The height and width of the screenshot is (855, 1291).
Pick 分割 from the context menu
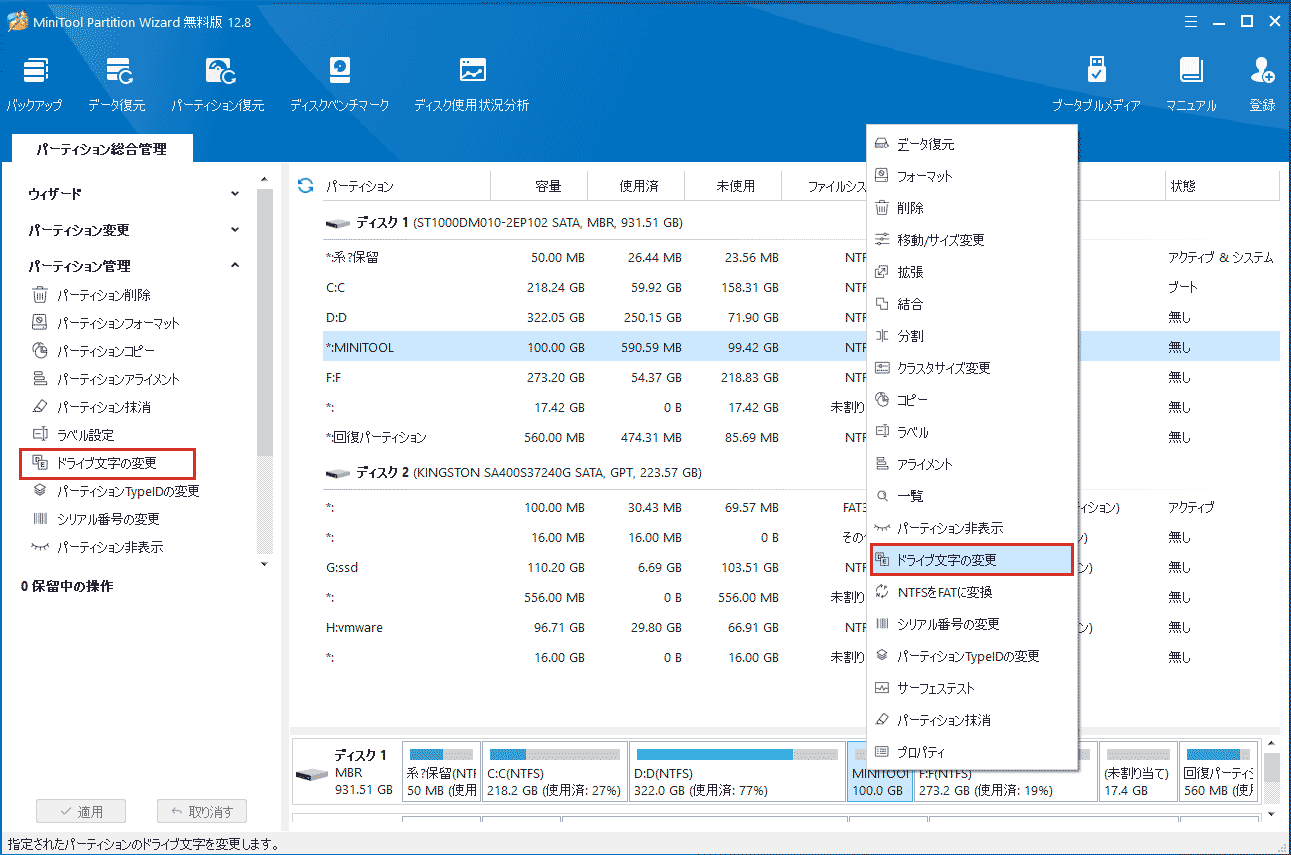[972, 336]
